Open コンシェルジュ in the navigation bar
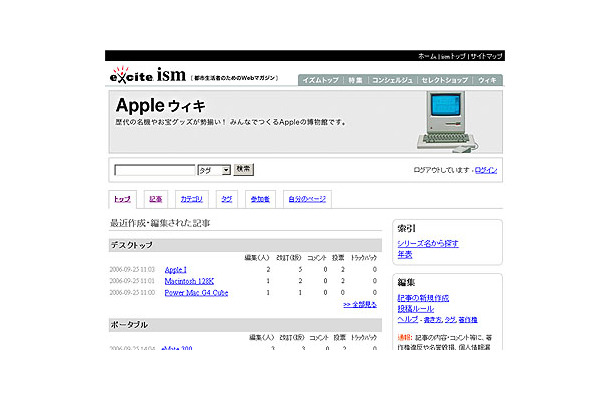This screenshot has height=400, width=610. (x=392, y=80)
